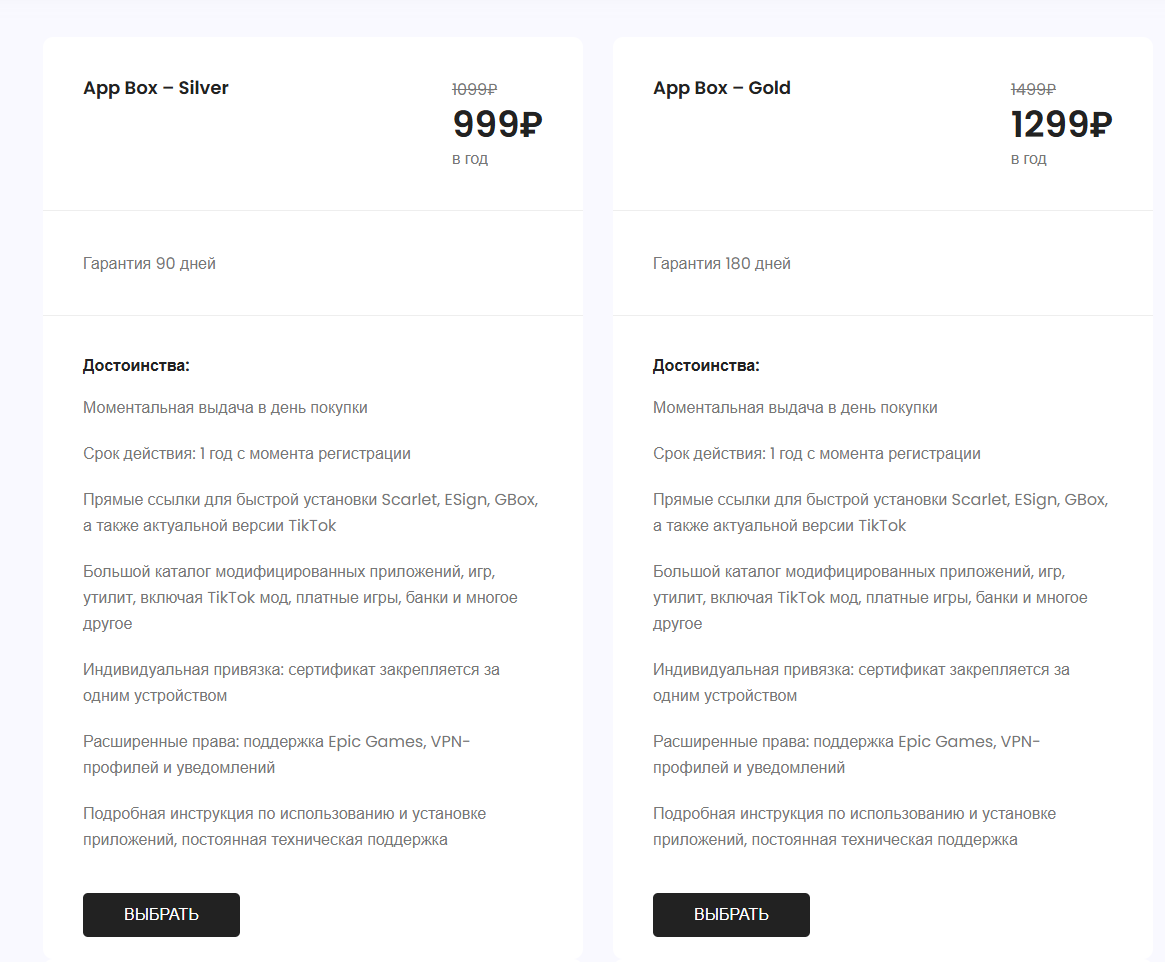Click Моментальная выдача line in the Silver card

point(225,408)
